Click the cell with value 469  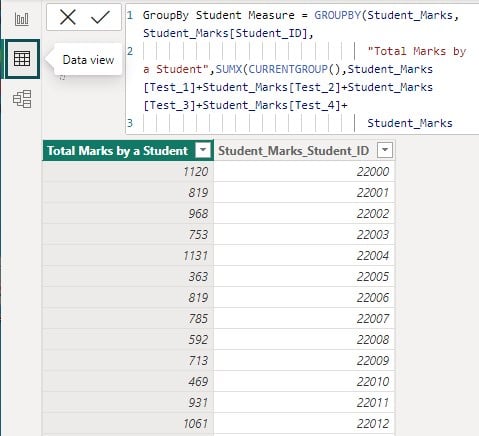(128, 382)
